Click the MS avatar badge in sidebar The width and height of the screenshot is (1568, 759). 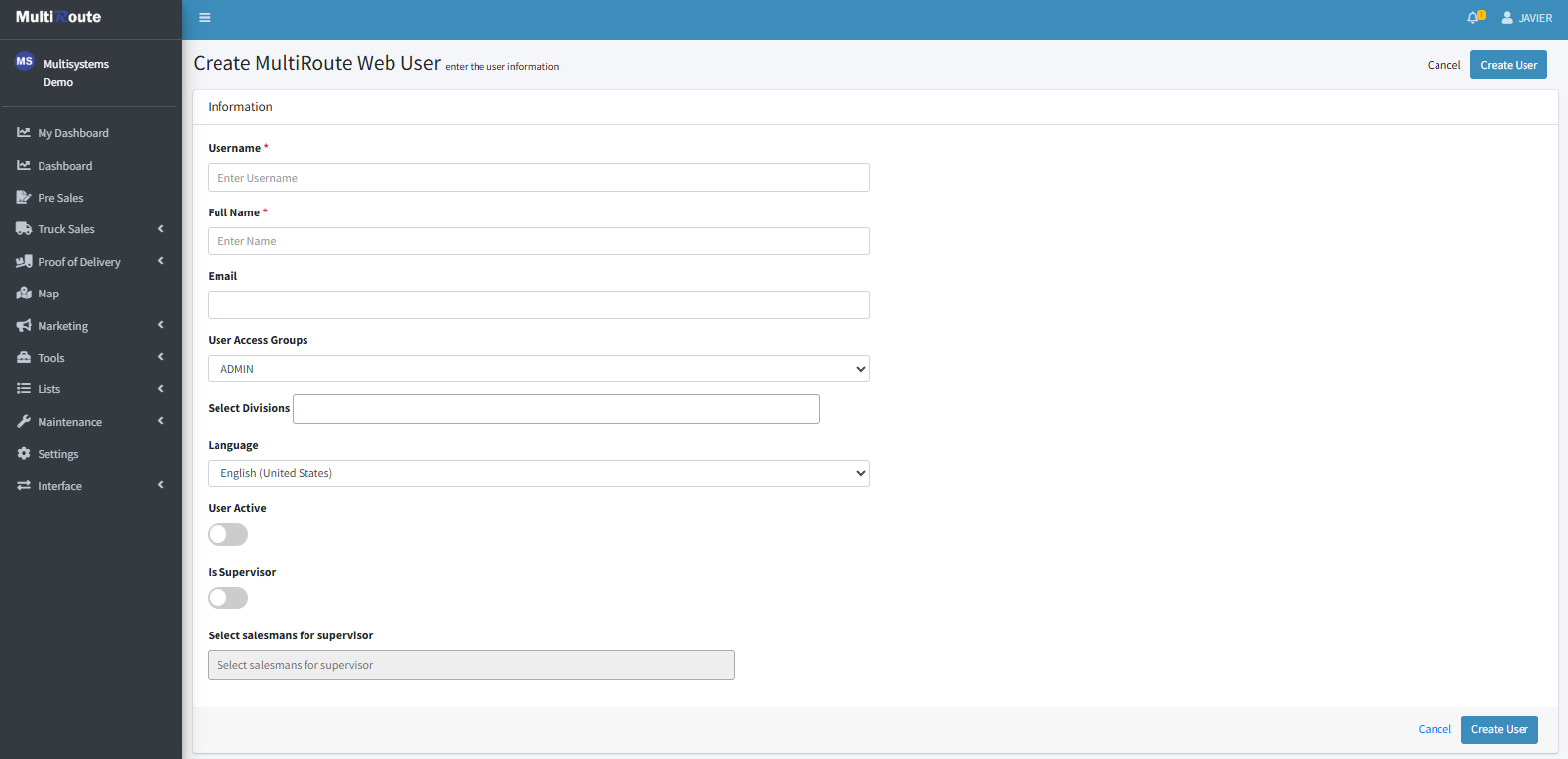(x=24, y=62)
